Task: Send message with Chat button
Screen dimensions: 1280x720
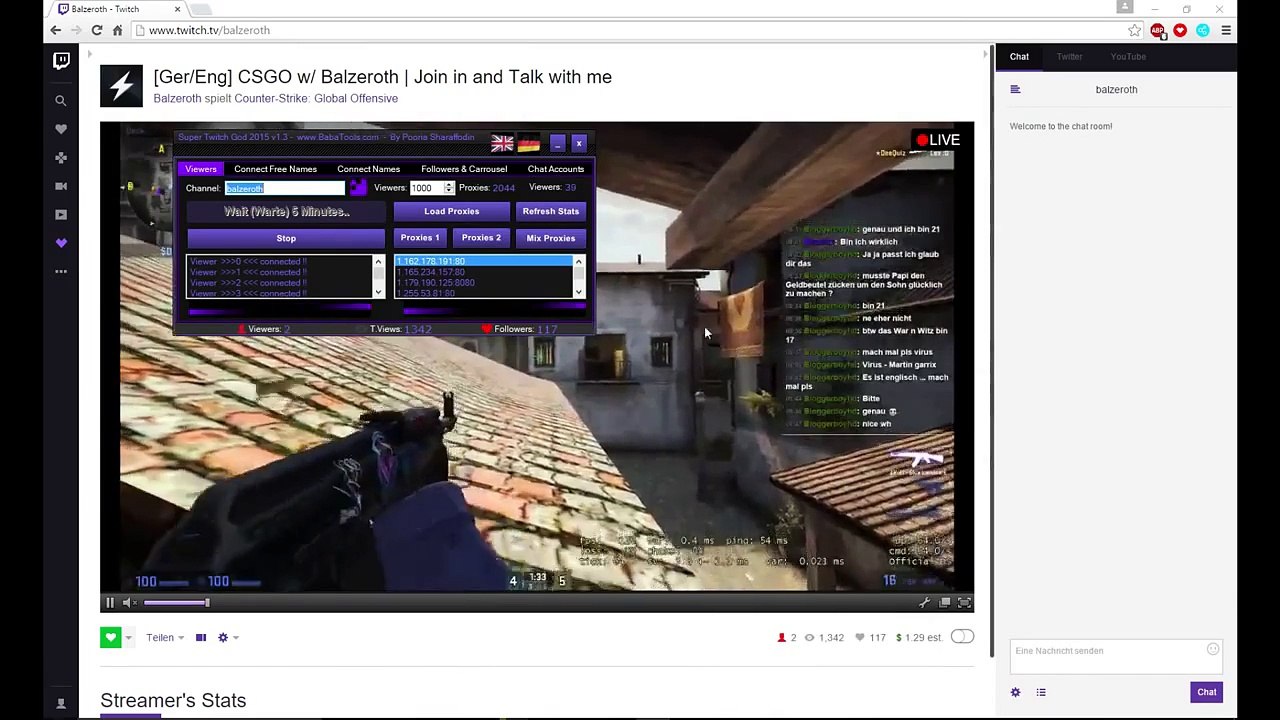Action: tap(1207, 692)
